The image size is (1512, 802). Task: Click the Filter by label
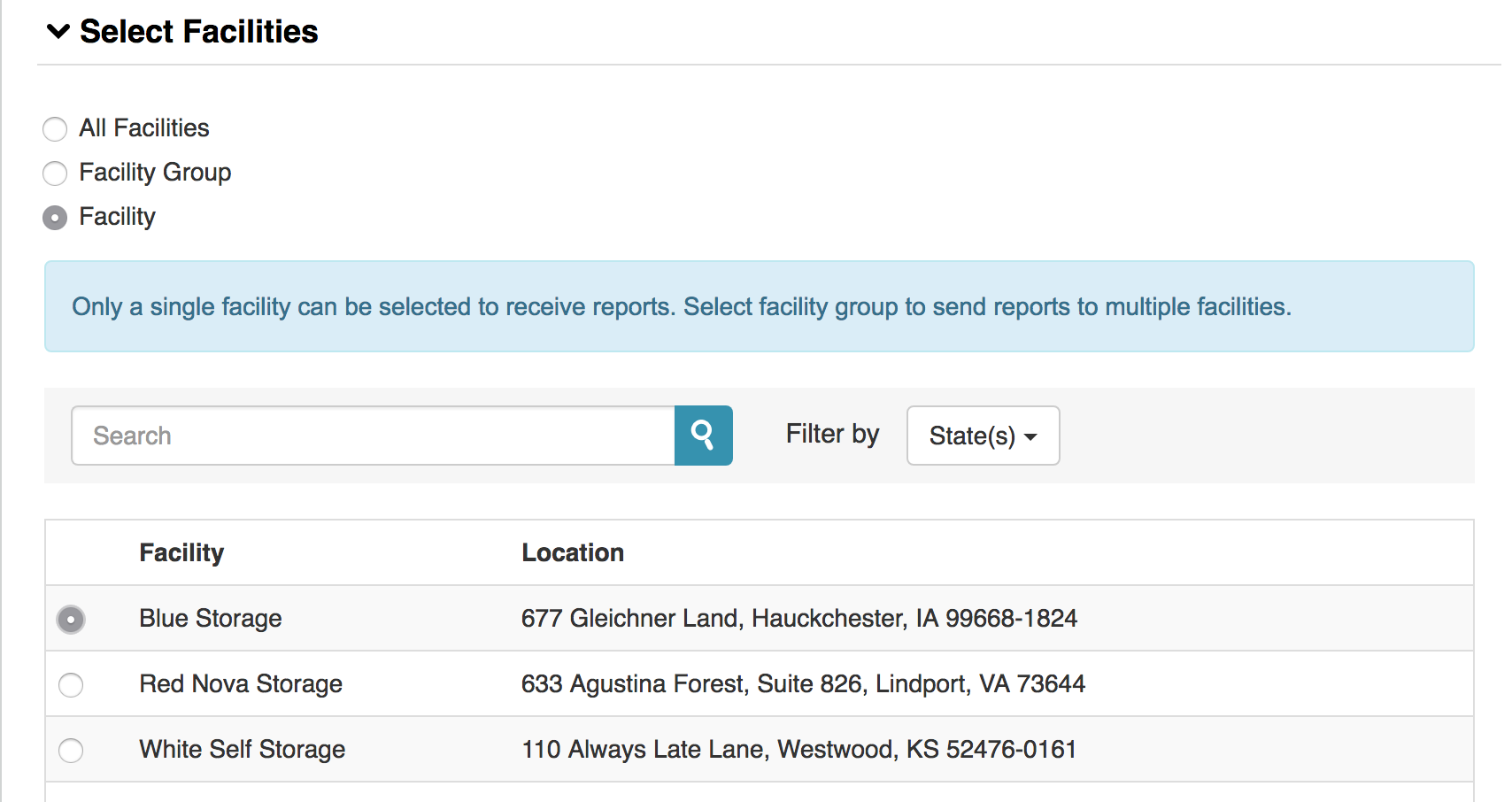(832, 434)
